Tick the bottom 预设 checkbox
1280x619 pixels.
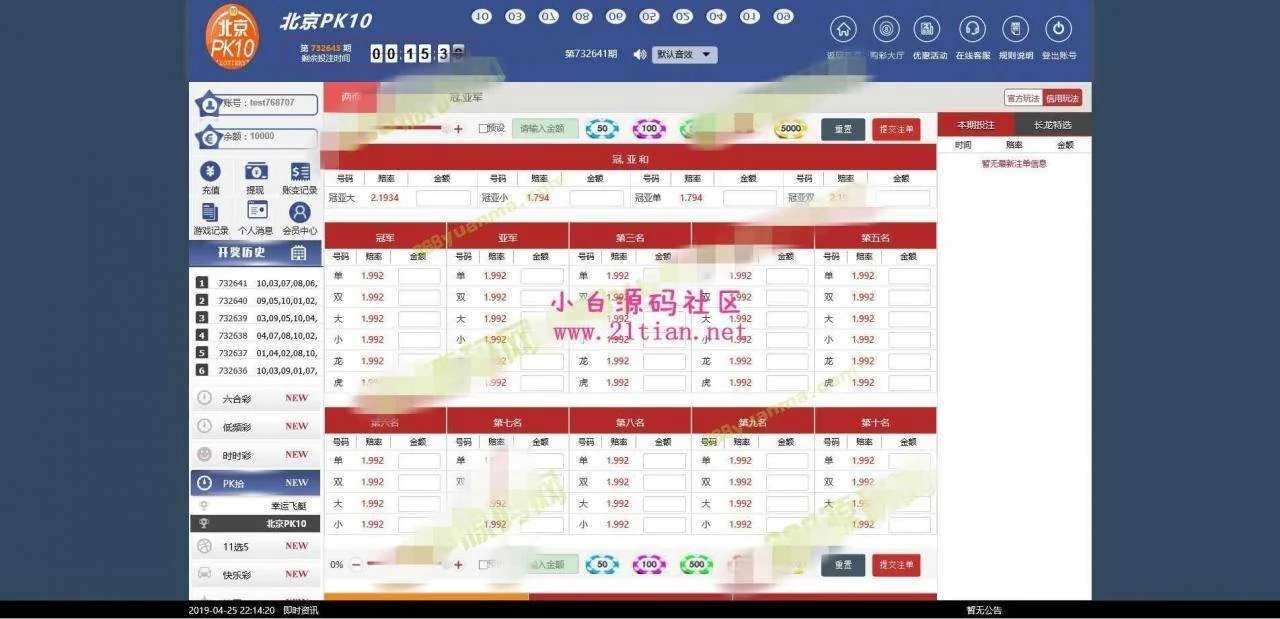[x=484, y=565]
